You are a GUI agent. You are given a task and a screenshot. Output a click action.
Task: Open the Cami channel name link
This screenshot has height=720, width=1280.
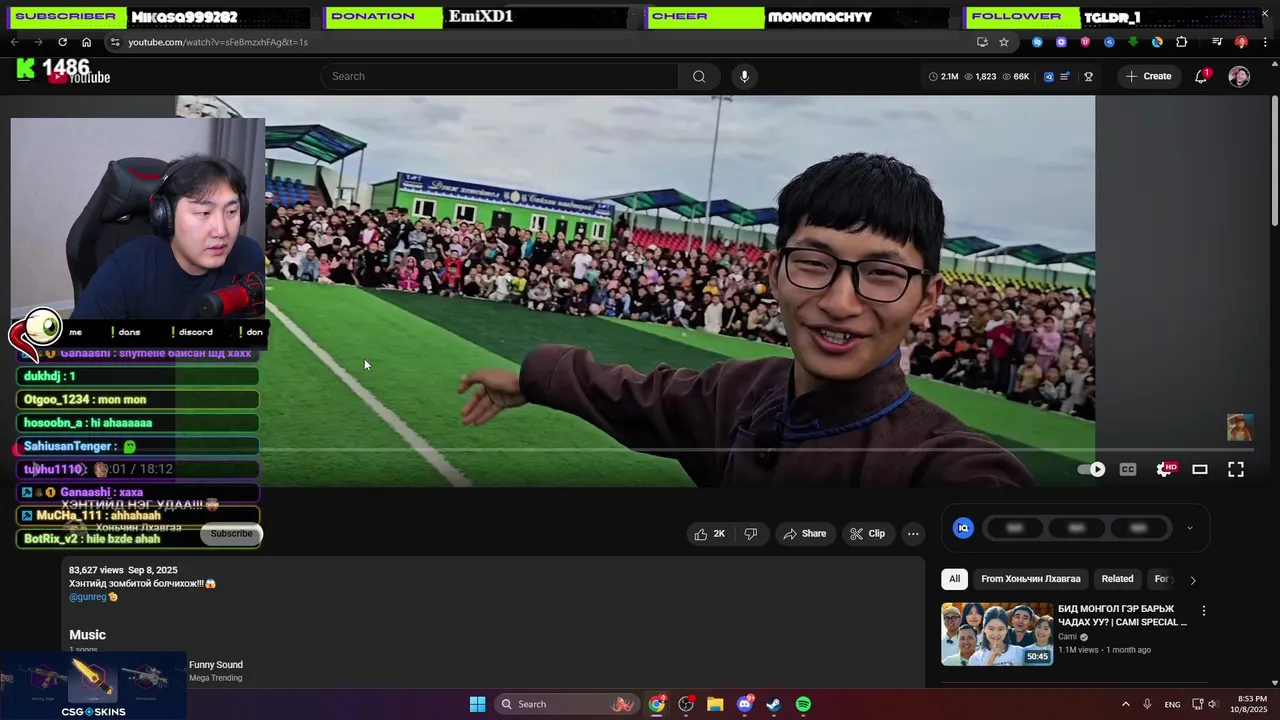(1067, 637)
